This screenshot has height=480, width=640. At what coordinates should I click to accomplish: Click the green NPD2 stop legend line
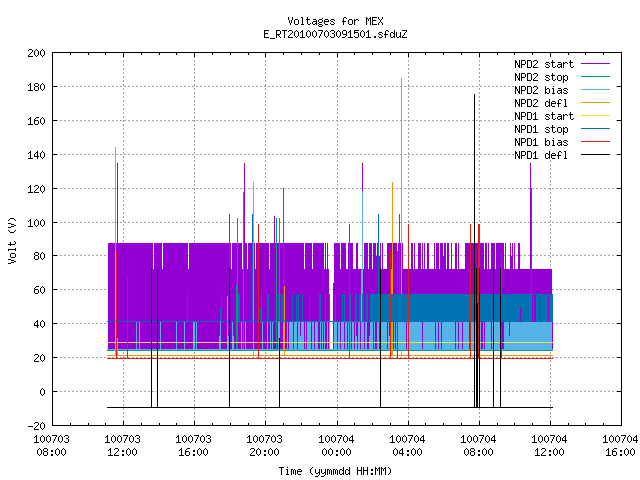[x=596, y=77]
